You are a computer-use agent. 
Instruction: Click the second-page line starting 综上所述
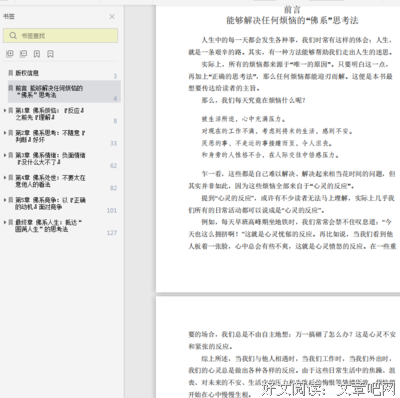296,359
